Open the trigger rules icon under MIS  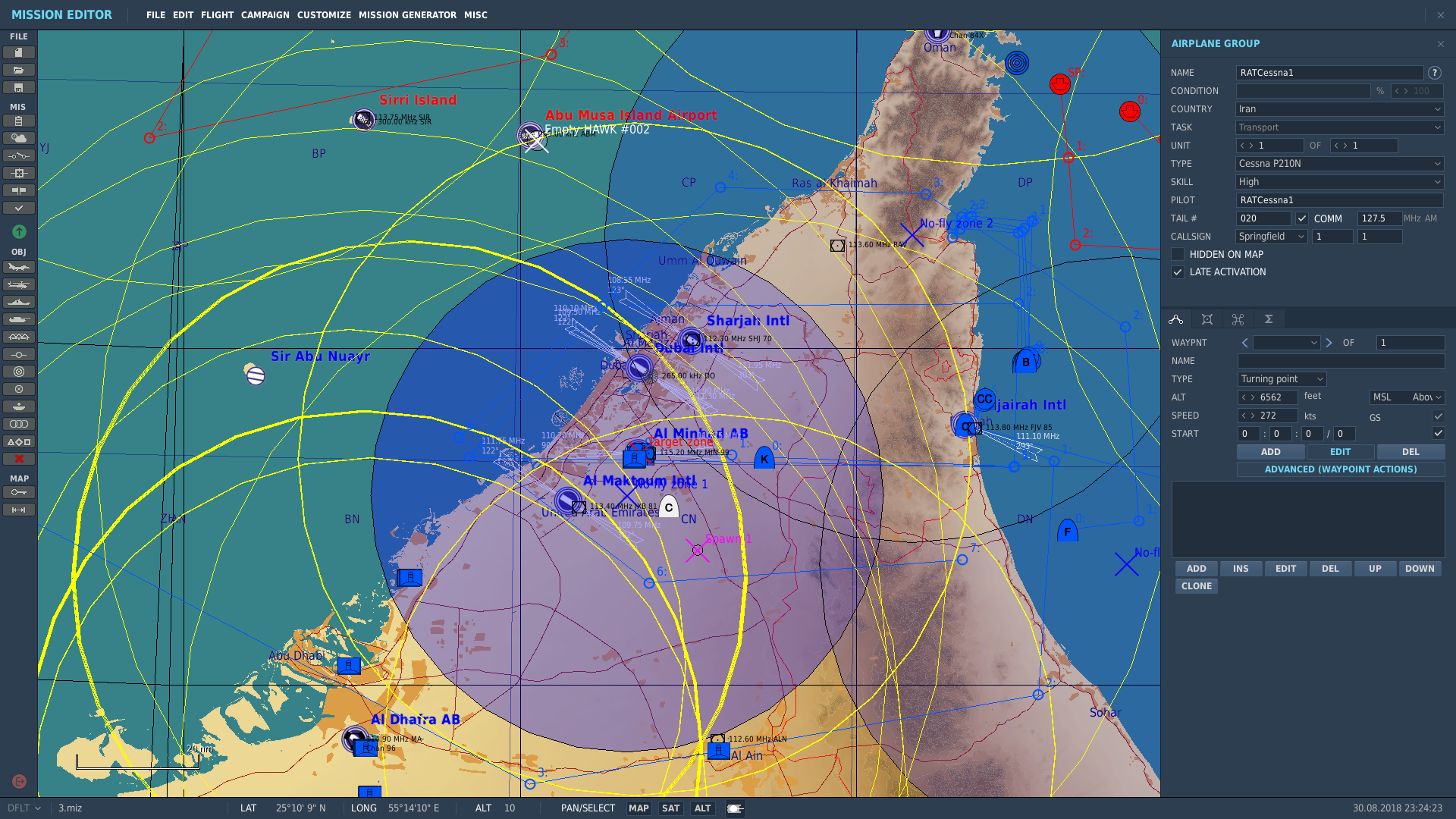point(19,156)
